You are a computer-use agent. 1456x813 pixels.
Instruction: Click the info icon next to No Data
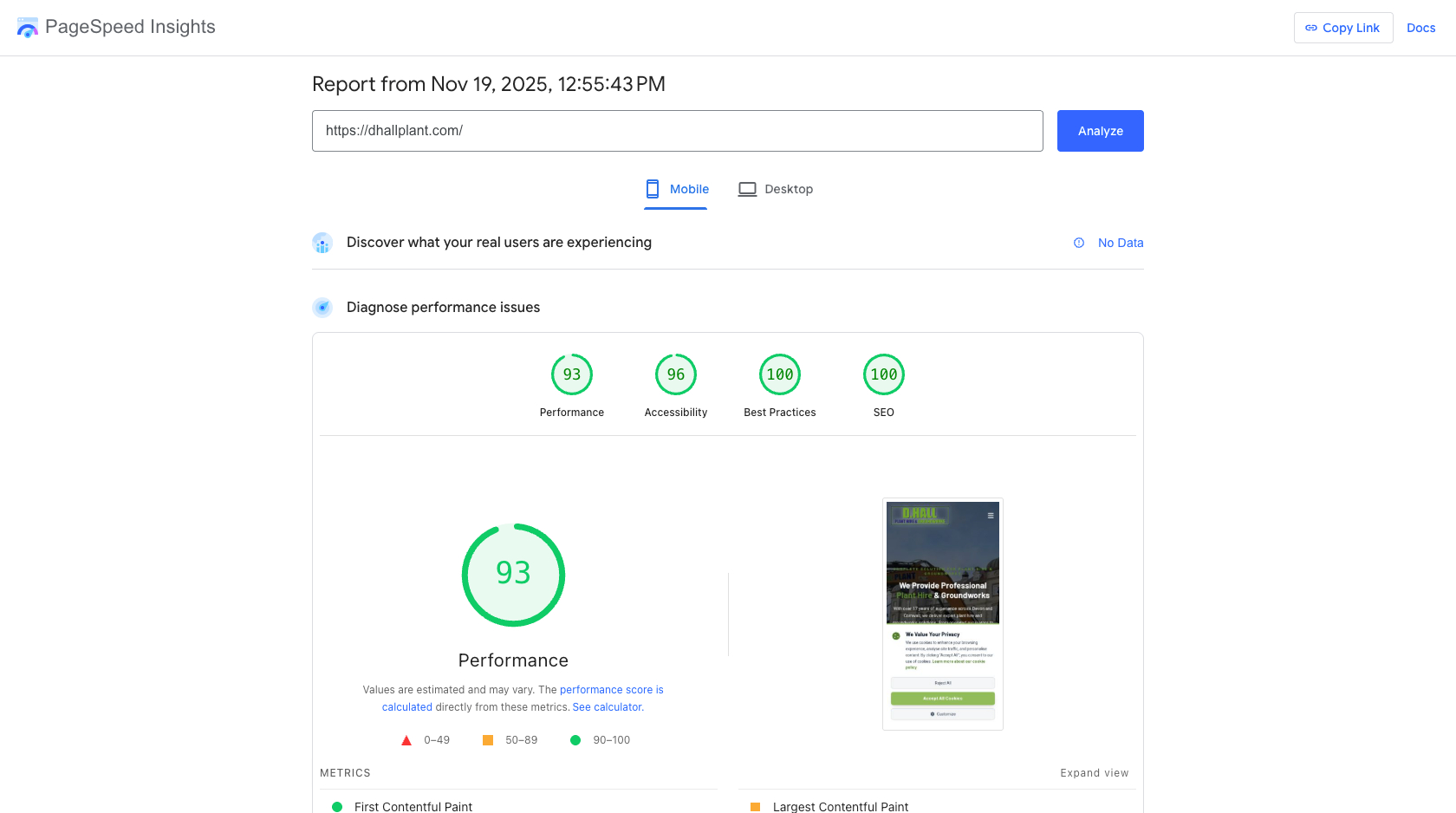point(1078,243)
